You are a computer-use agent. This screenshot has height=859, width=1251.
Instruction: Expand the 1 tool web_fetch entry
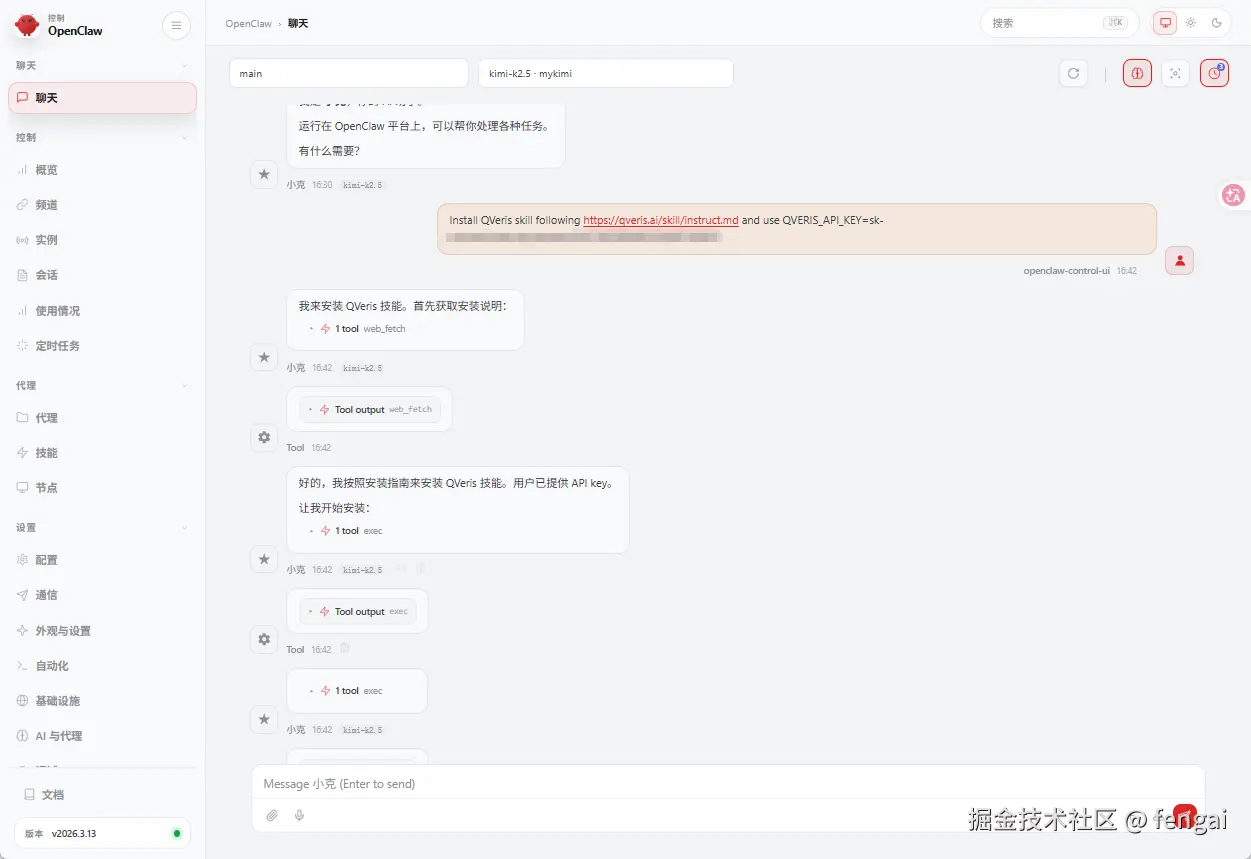[357, 329]
